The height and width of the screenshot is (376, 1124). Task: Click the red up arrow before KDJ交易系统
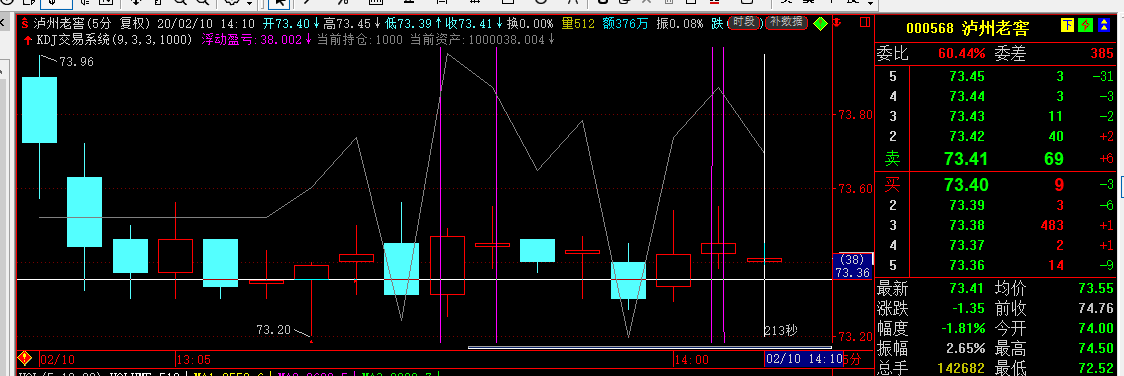28,40
